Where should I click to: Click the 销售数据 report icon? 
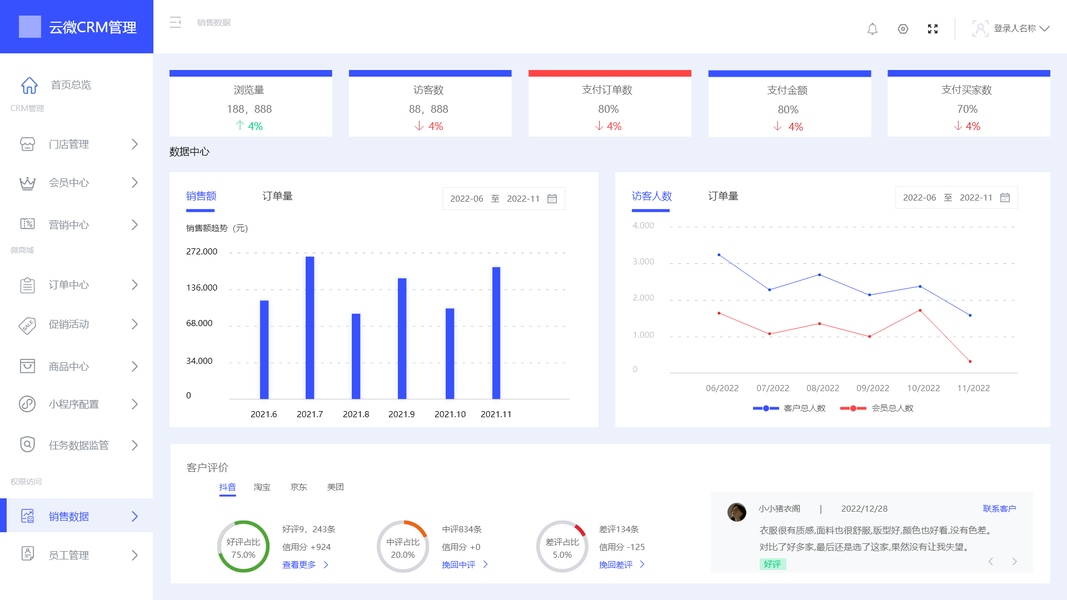coord(27,516)
